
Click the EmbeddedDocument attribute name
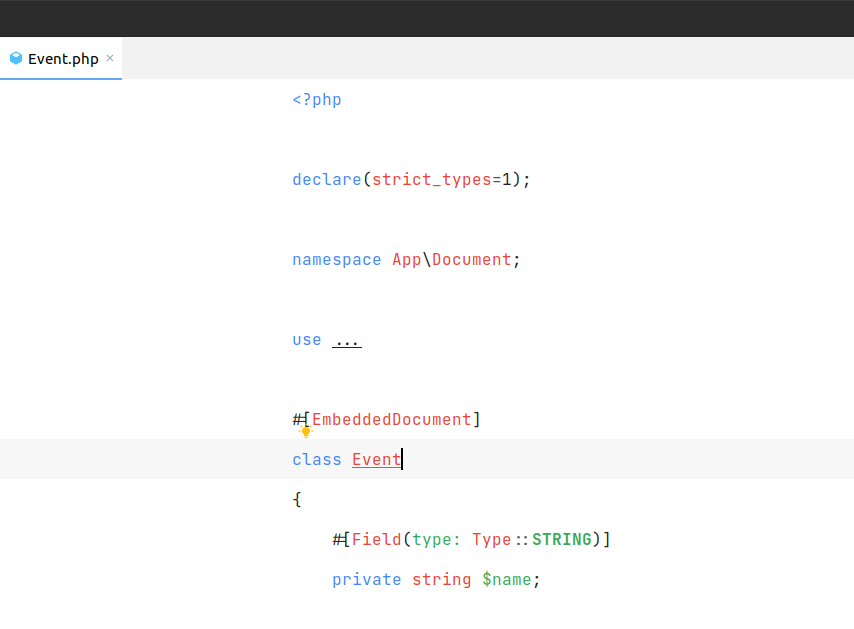[391, 419]
